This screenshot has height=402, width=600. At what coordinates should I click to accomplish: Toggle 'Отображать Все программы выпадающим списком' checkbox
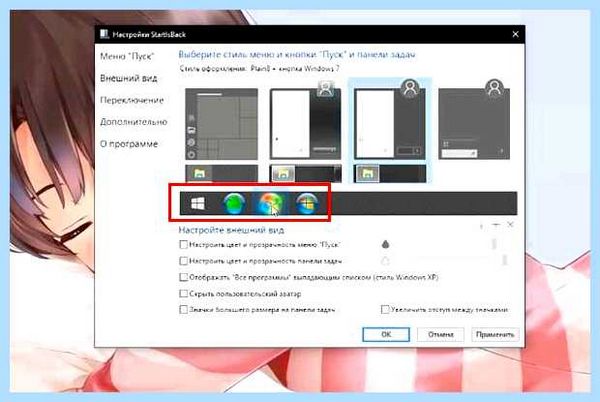tap(184, 277)
